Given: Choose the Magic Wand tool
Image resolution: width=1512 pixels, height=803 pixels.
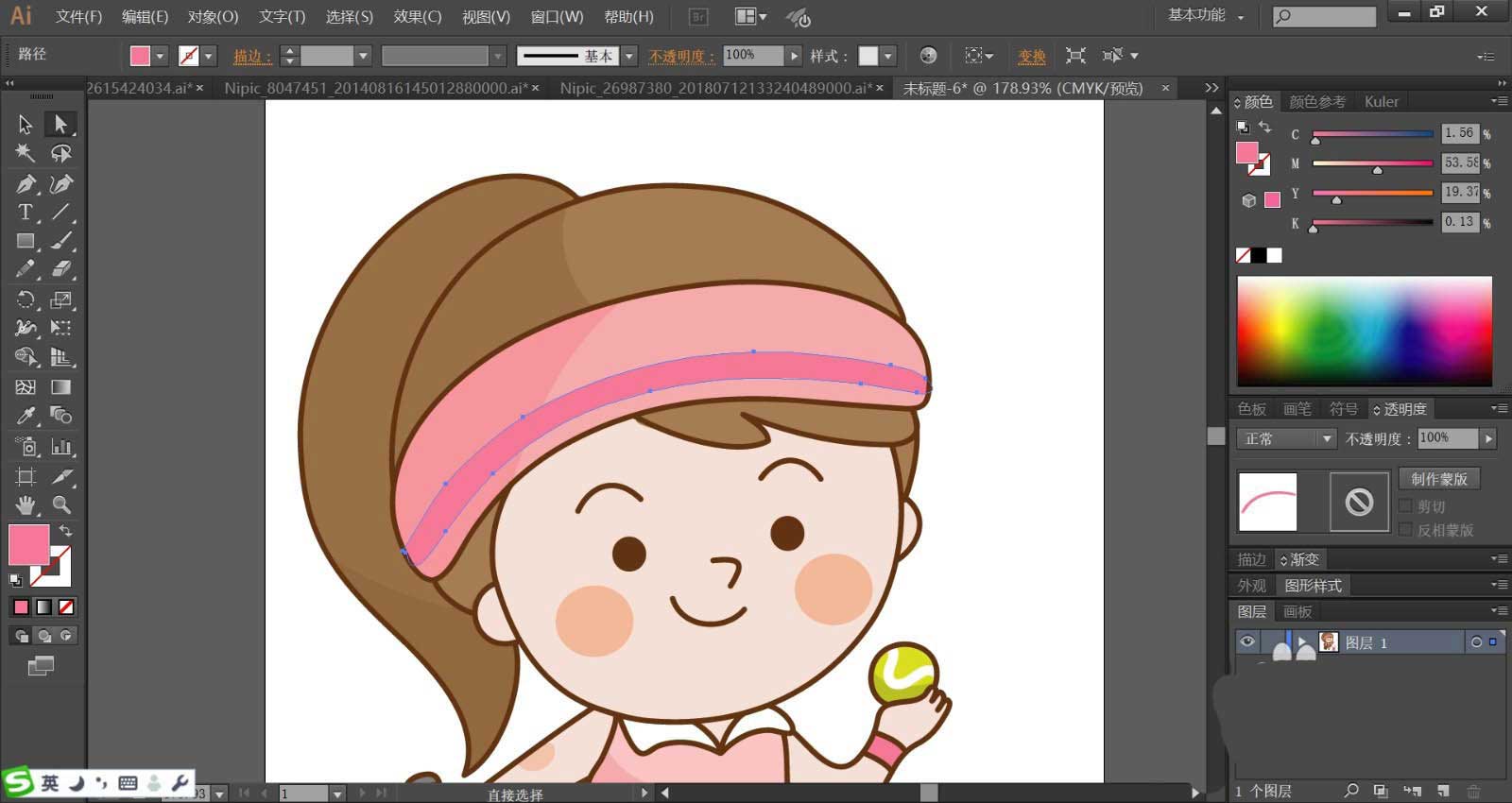Looking at the screenshot, I should pyautogui.click(x=26, y=153).
